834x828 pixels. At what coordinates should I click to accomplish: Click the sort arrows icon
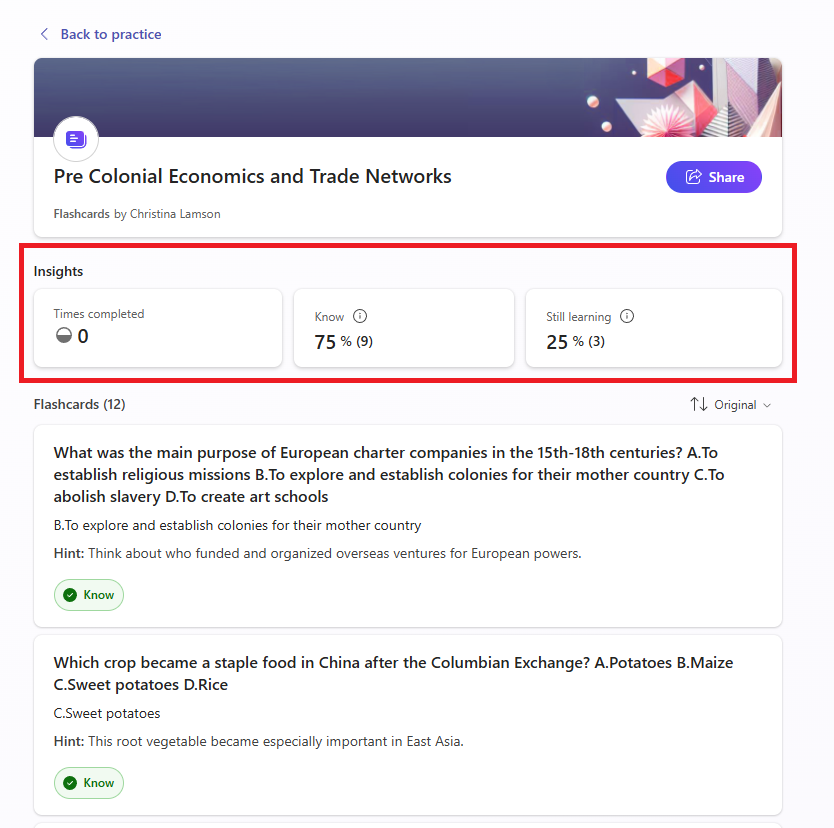[x=698, y=405]
